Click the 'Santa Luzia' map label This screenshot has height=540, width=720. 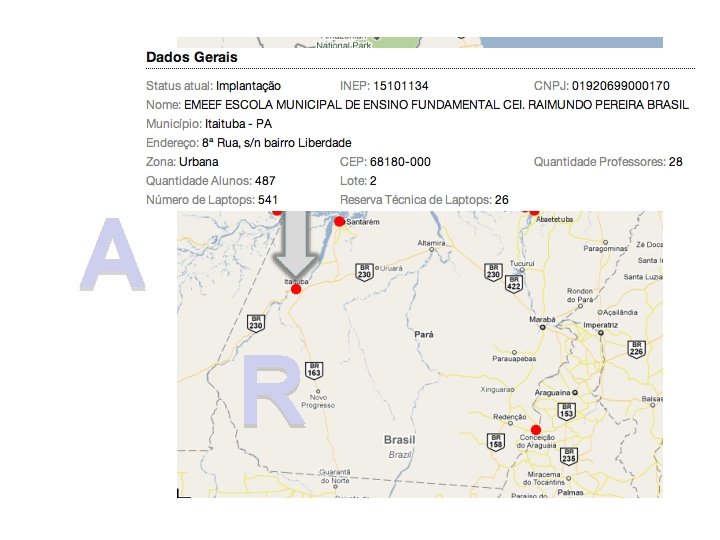[643, 277]
